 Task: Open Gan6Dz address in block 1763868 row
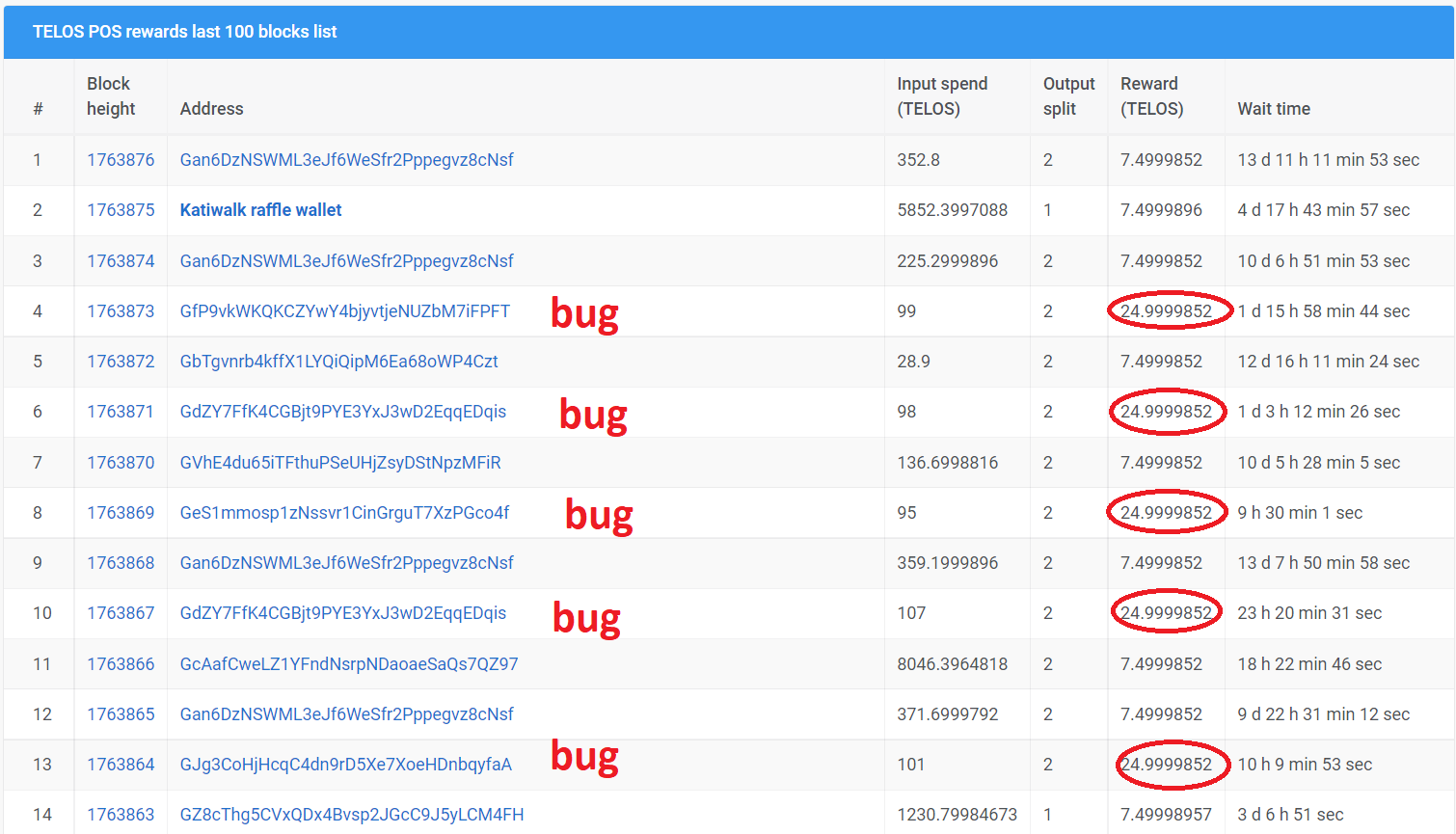click(x=346, y=563)
